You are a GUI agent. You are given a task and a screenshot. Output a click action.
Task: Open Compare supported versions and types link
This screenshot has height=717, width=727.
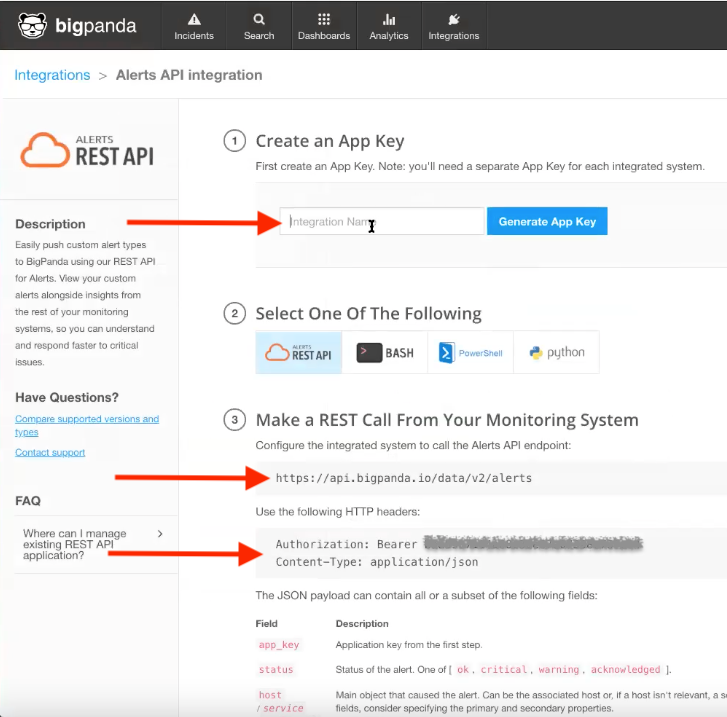[x=87, y=425]
